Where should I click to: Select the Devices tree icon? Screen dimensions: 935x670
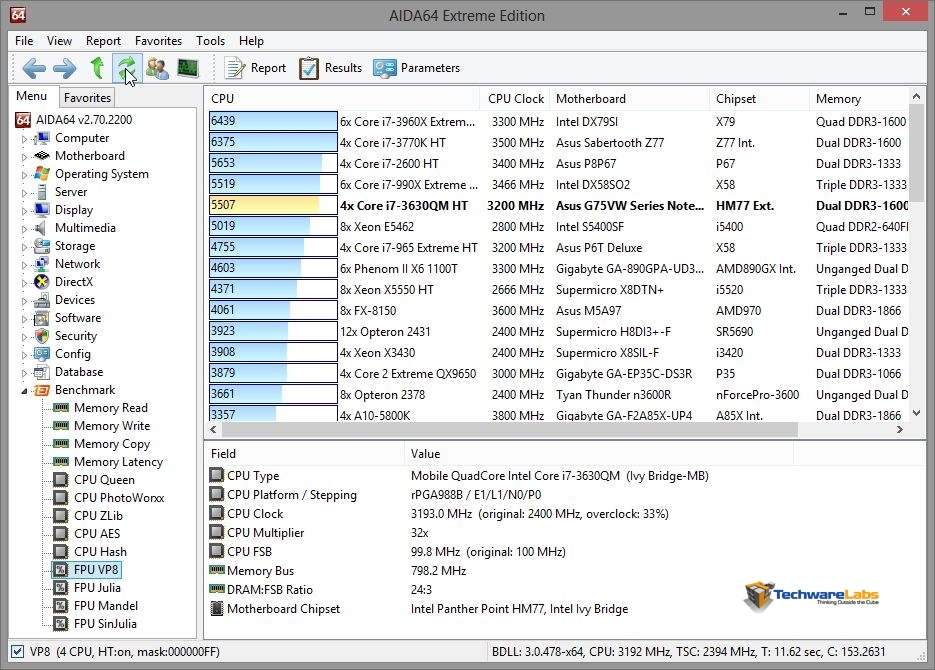(x=42, y=300)
